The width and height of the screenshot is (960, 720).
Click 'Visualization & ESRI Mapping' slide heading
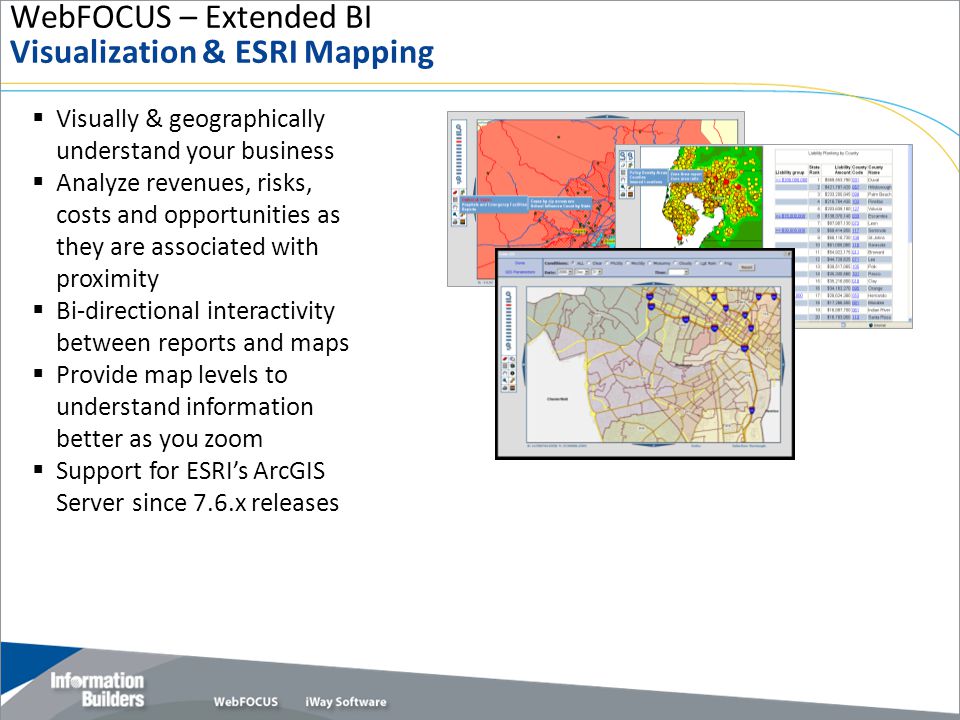222,52
